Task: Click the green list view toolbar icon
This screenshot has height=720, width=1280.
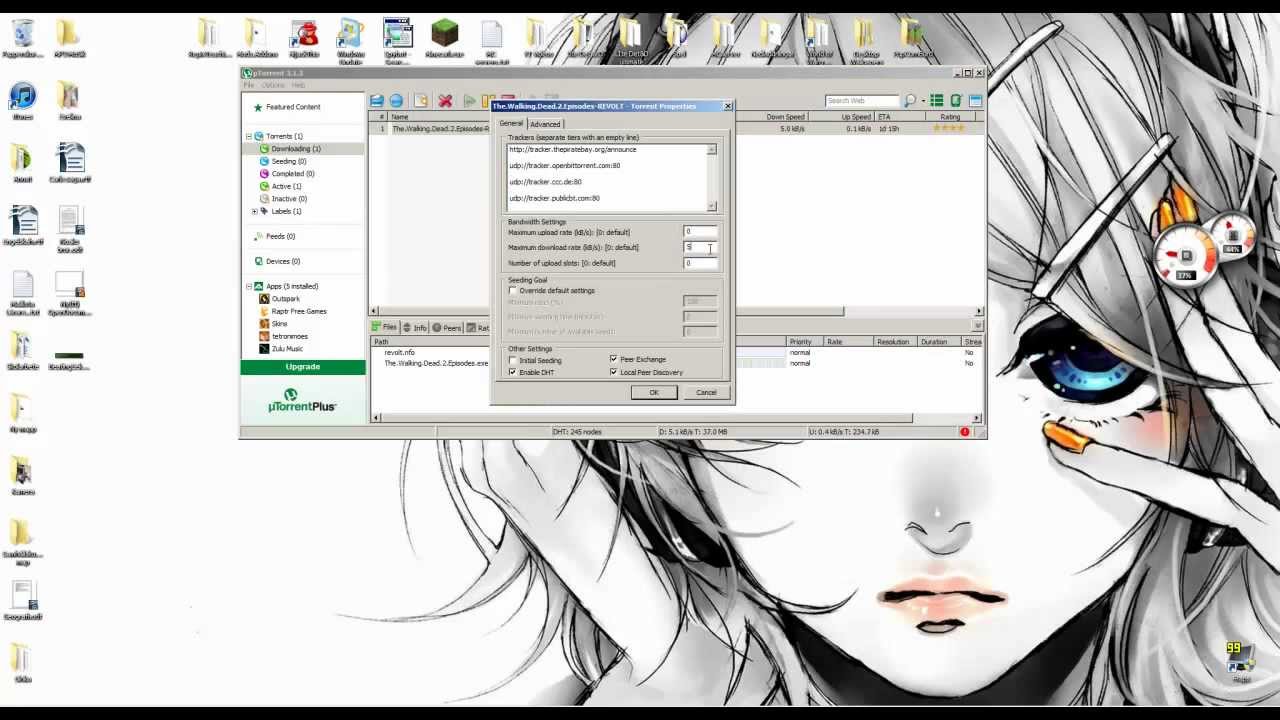Action: point(937,101)
